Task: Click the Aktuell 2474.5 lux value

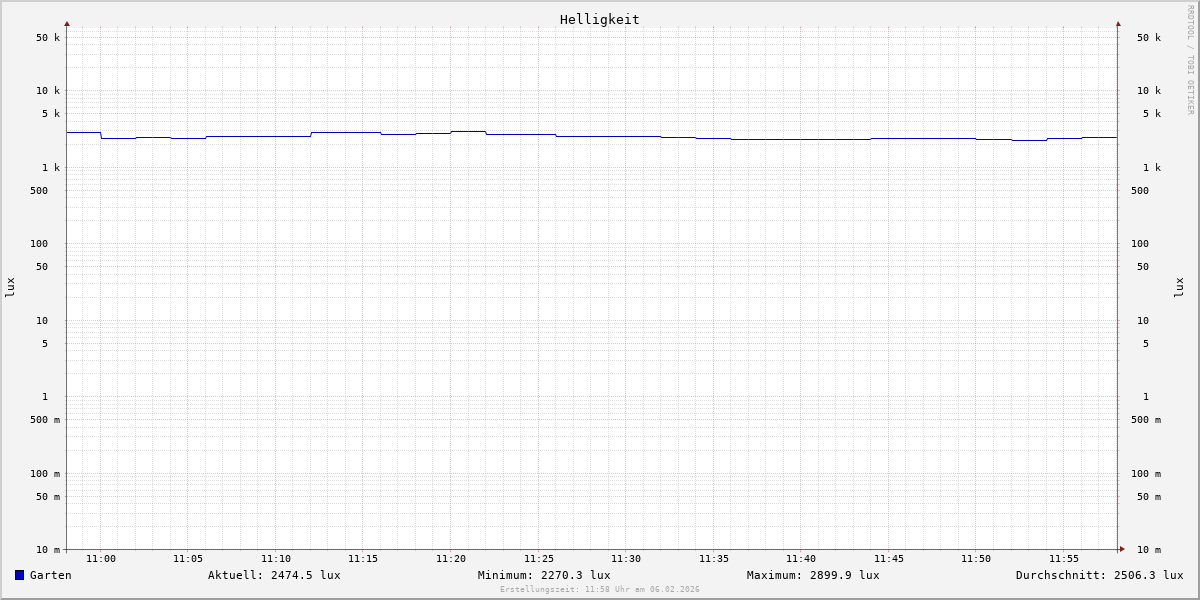Action: pos(274,575)
